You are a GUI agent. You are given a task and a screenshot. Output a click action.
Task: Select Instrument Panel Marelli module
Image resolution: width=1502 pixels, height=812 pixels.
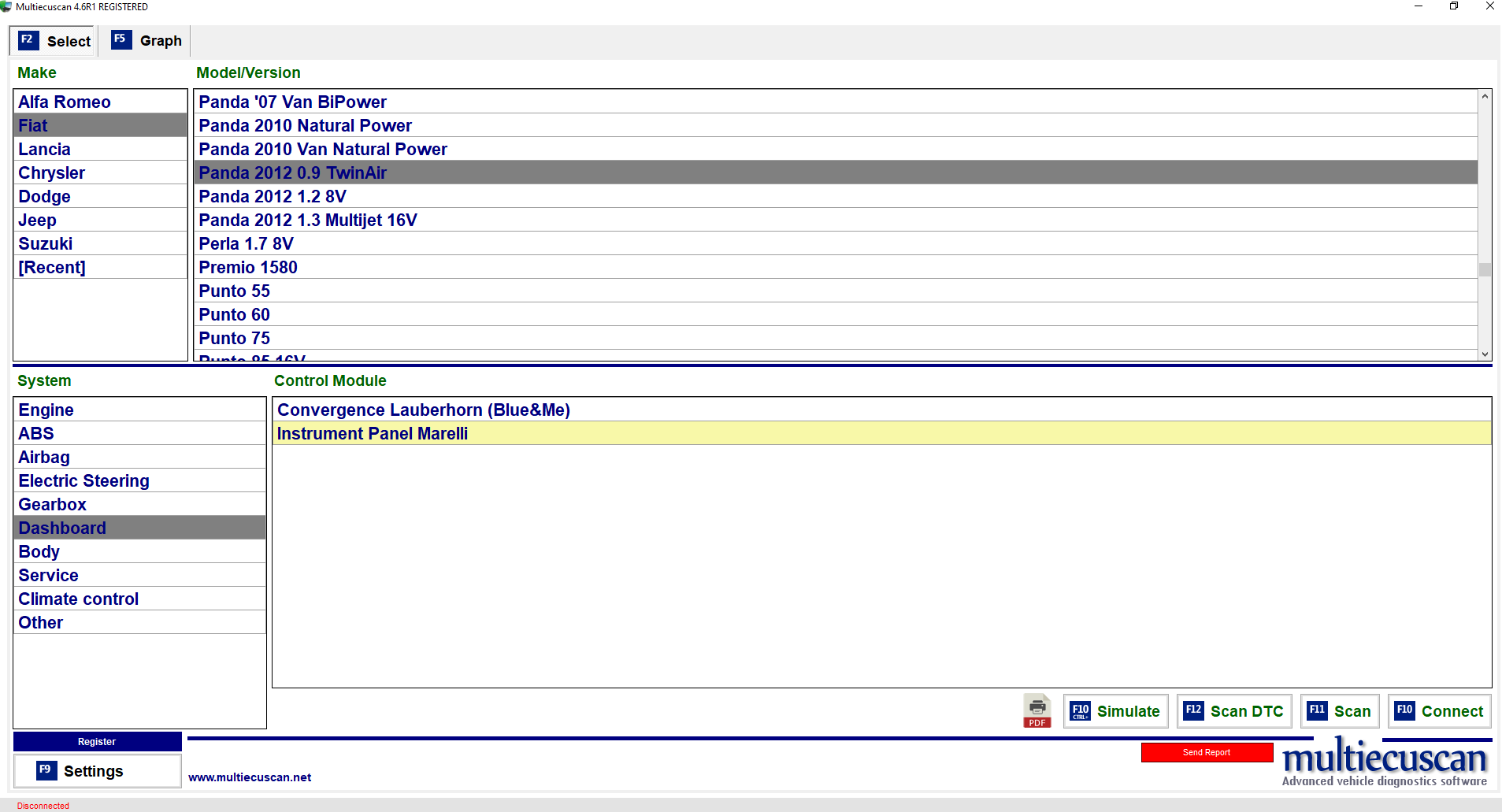click(881, 433)
